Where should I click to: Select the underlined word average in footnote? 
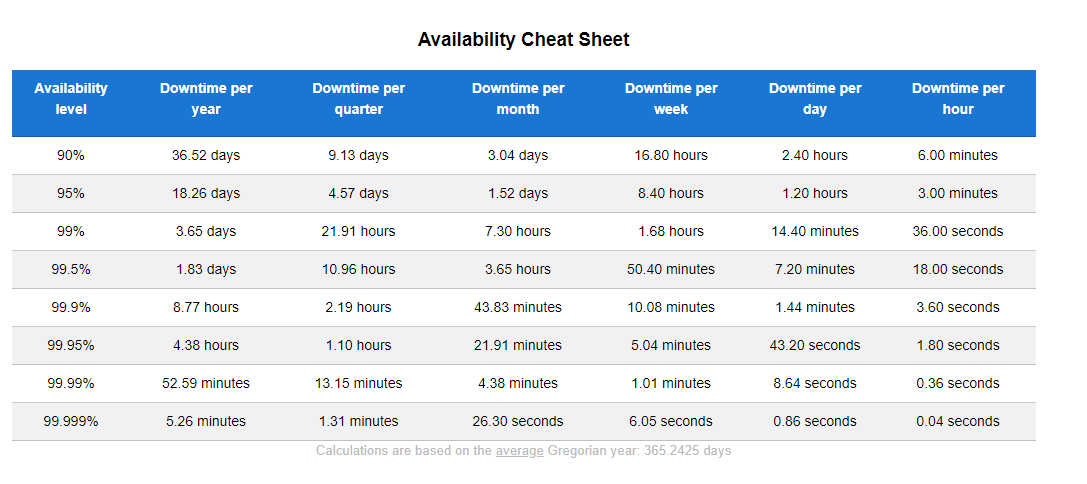tap(519, 451)
